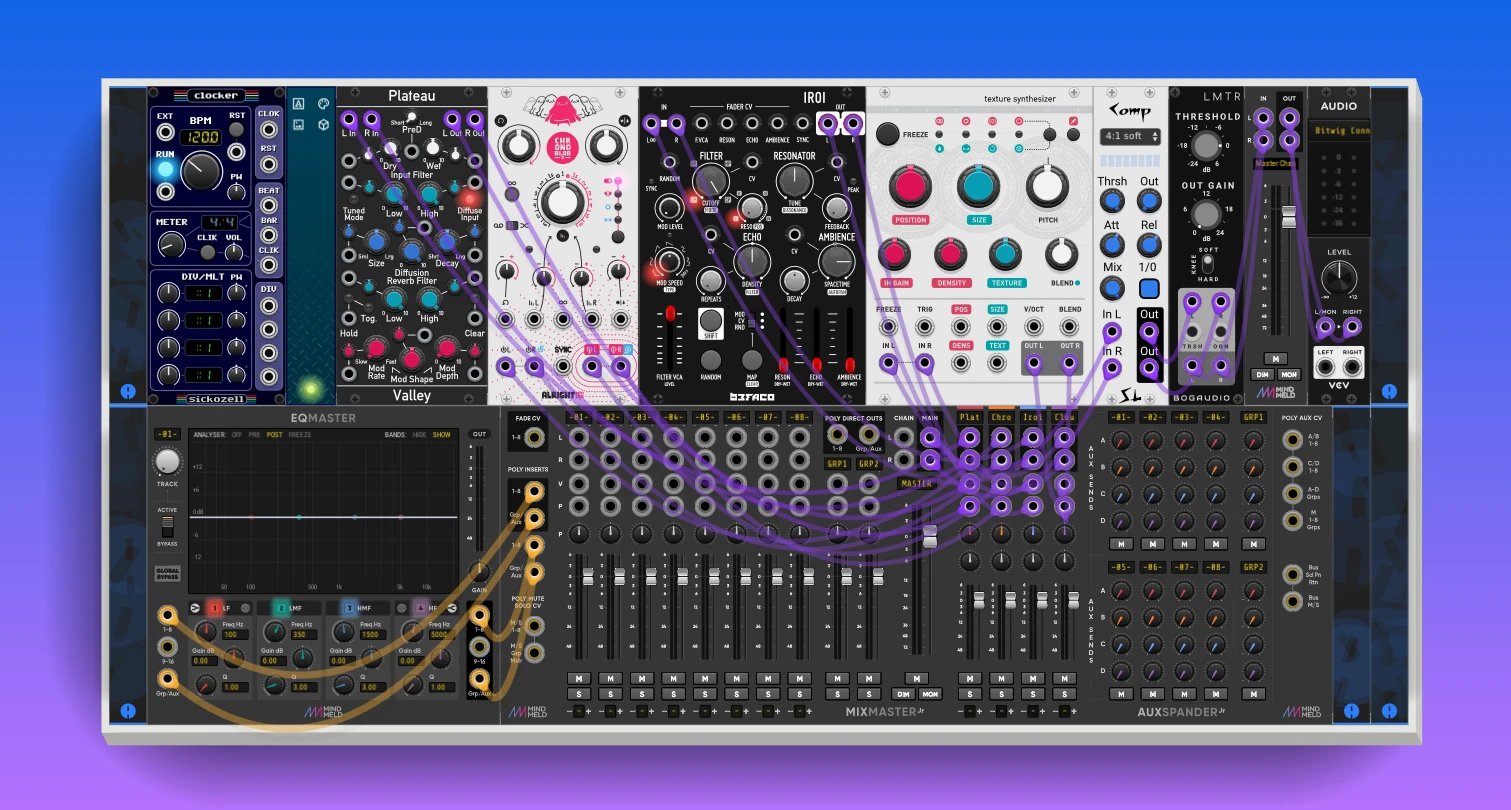
Task: Set the EQMaster analyser to PRE
Action: coord(253,435)
